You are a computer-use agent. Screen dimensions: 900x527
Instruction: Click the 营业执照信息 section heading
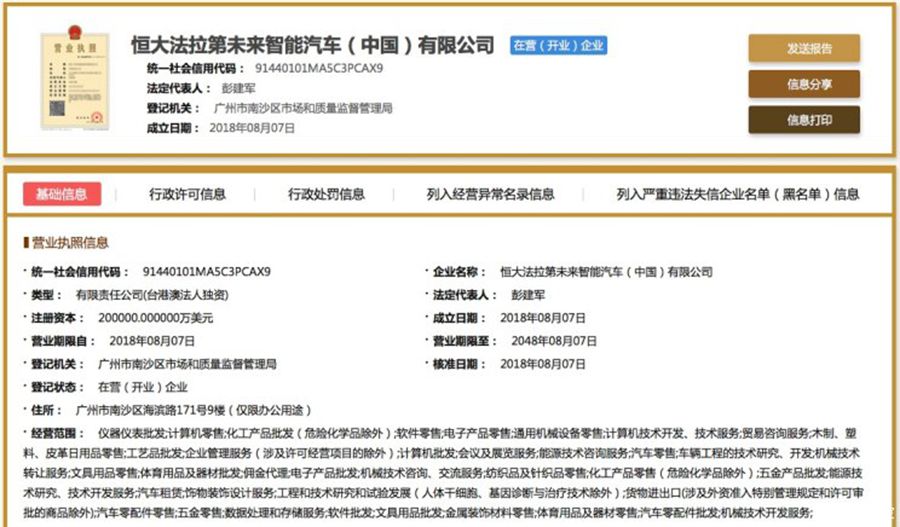[x=70, y=243]
